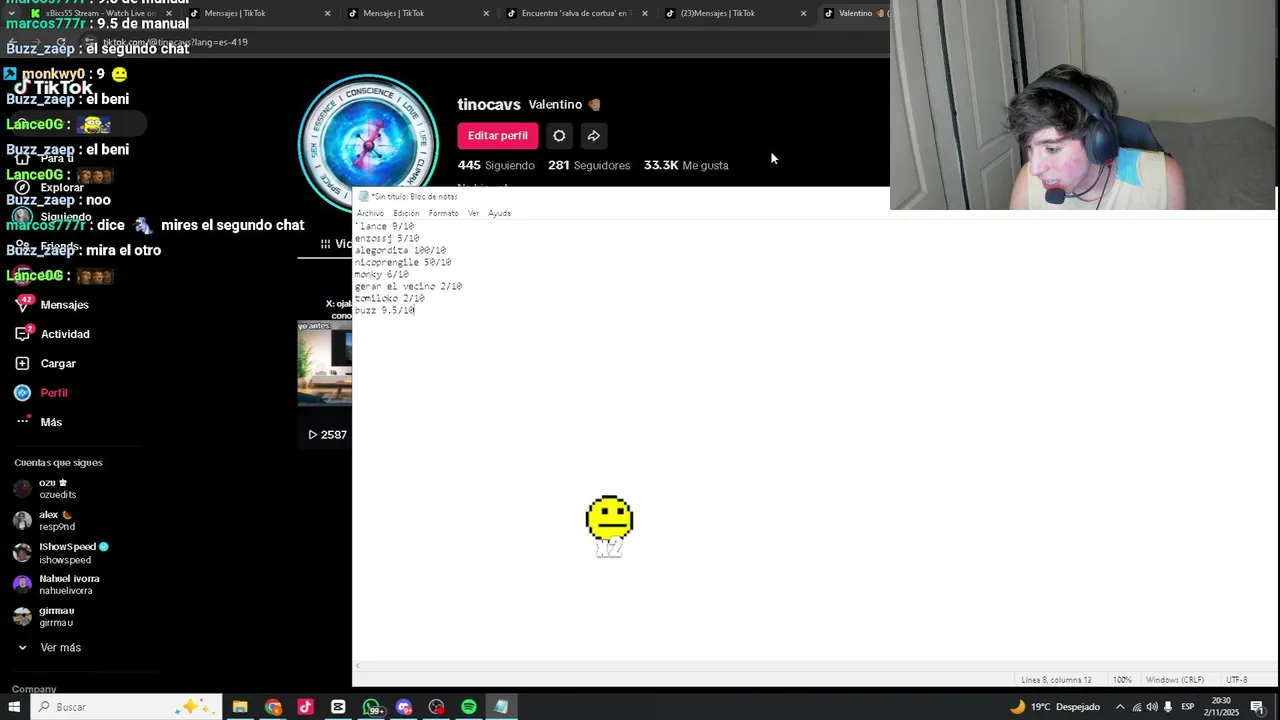This screenshot has width=1280, height=720.
Task: Open weather widget 19°C Despejado
Action: [x=1055, y=707]
